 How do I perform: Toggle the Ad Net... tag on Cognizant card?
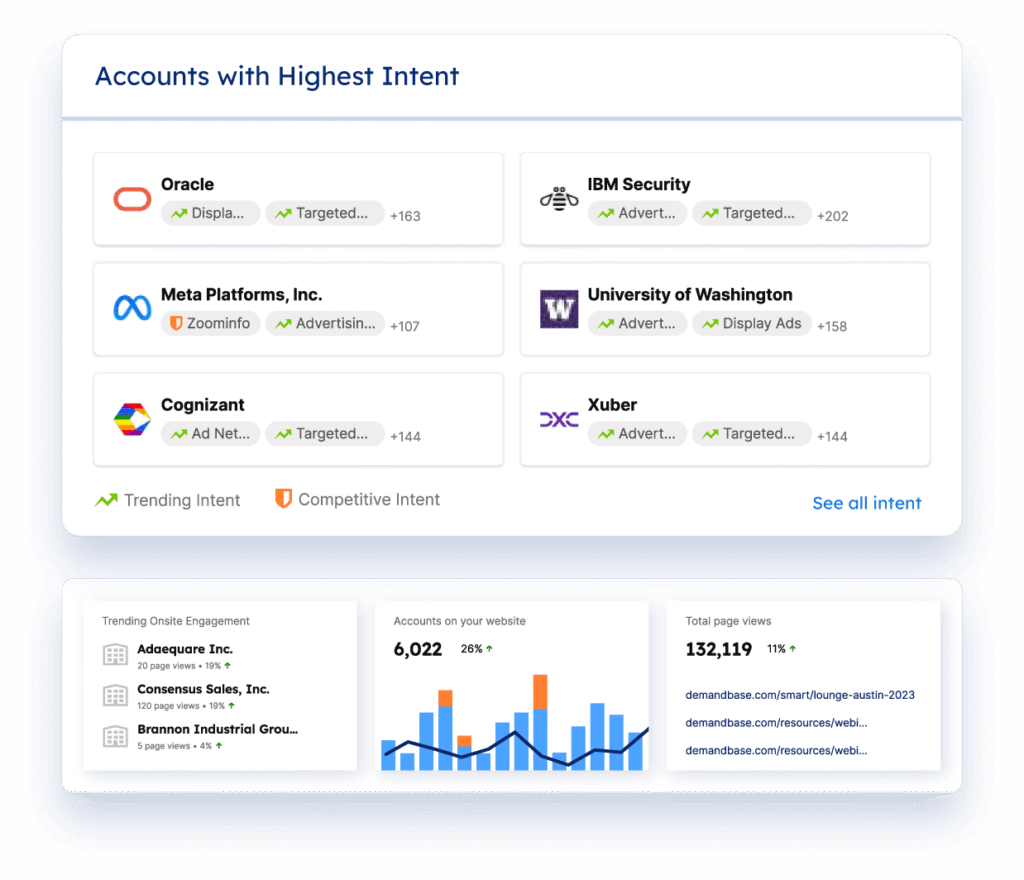click(x=210, y=433)
